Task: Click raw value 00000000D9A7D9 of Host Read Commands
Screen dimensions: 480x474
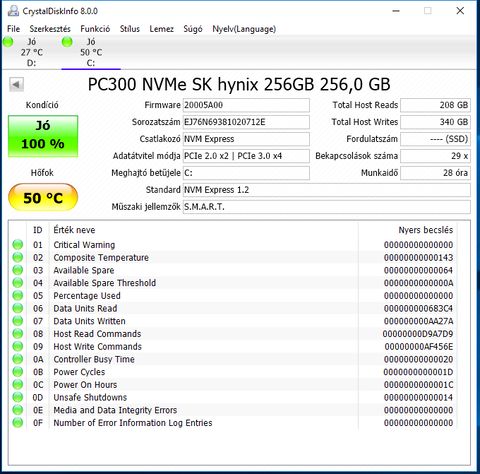Action: [418, 334]
